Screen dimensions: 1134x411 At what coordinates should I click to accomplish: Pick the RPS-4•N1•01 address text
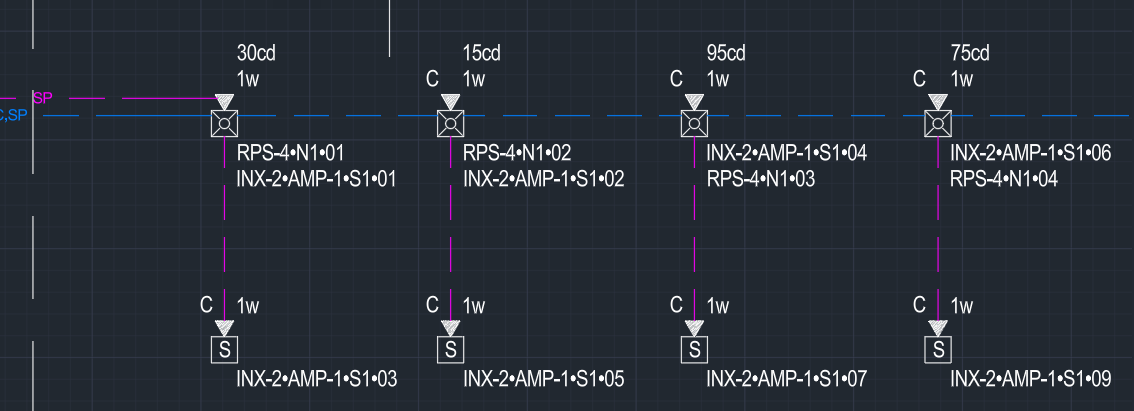[x=291, y=153]
